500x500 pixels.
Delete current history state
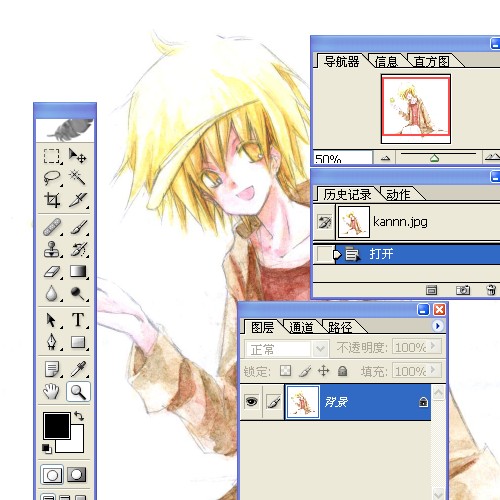click(491, 290)
